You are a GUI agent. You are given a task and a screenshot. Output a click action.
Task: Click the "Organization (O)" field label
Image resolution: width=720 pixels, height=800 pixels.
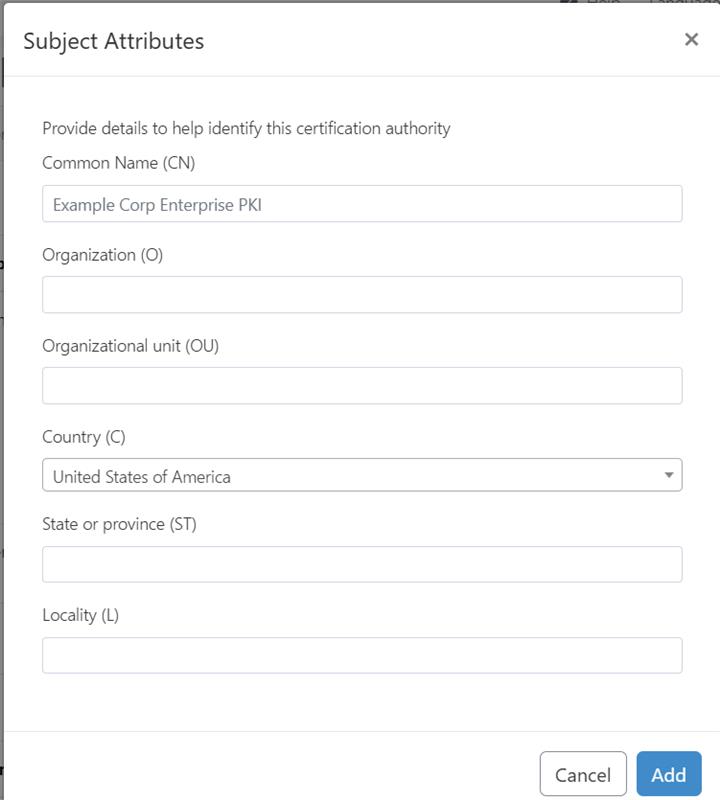[x=103, y=255]
